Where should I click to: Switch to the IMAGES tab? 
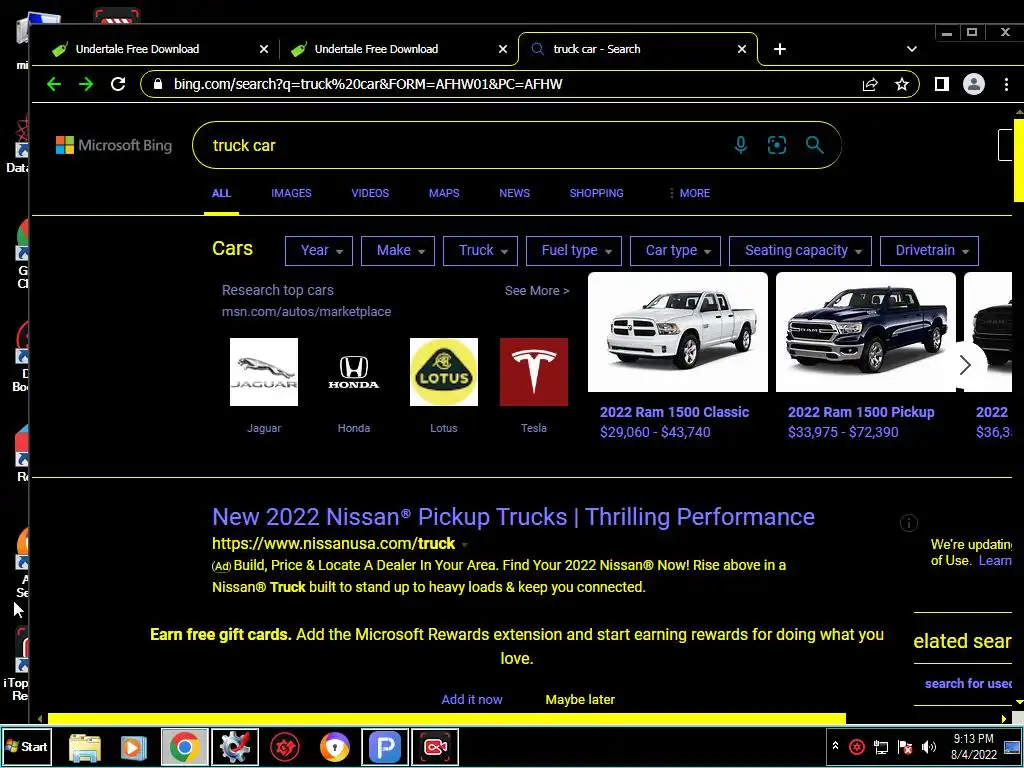tap(291, 193)
